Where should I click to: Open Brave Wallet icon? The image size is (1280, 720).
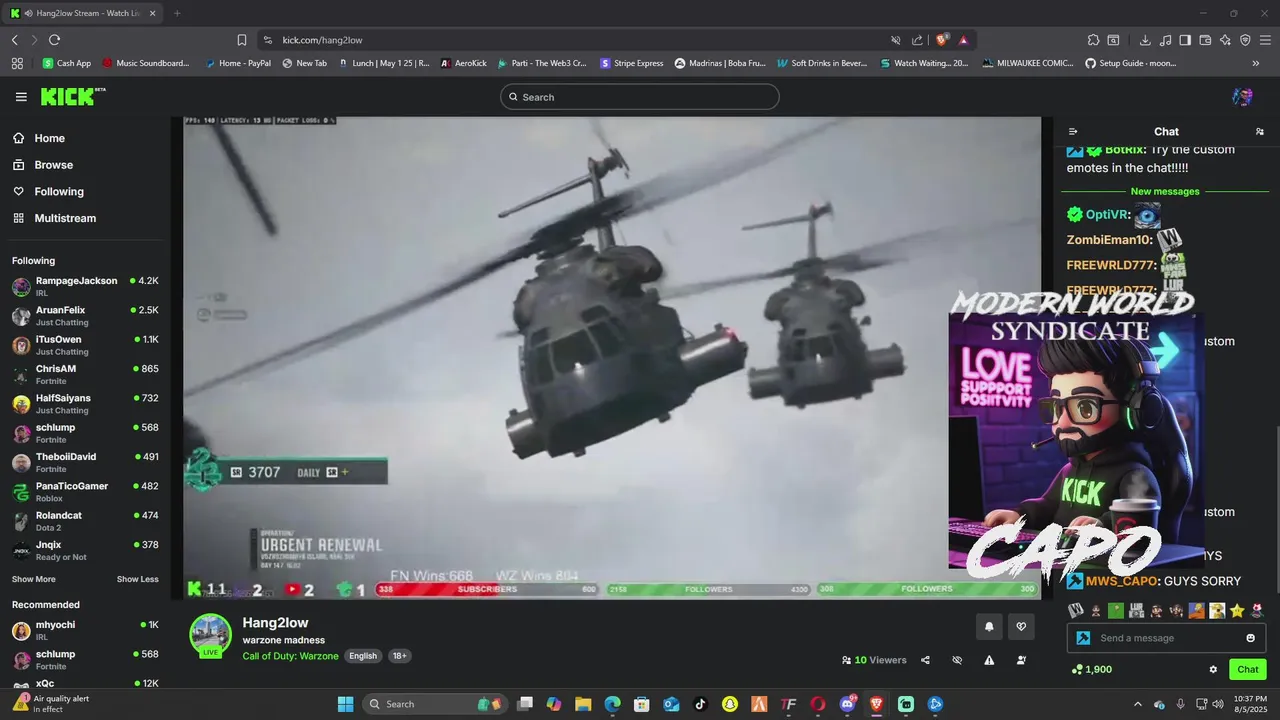1205,40
